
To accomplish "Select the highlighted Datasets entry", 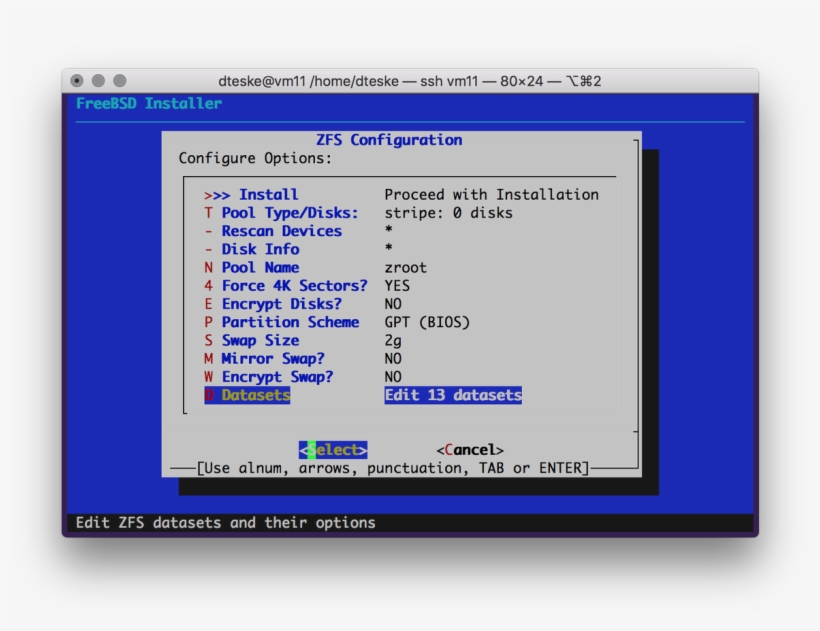I will click(x=255, y=396).
